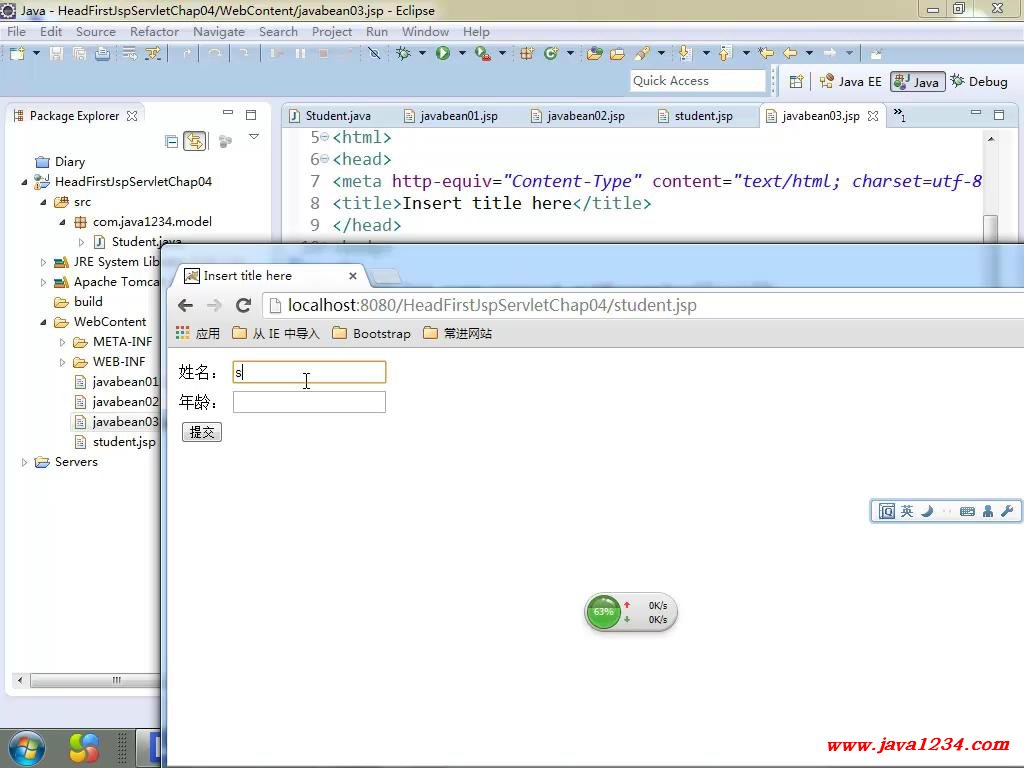Viewport: 1024px width, 768px height.
Task: Click the 提交 submit button
Action: click(202, 432)
